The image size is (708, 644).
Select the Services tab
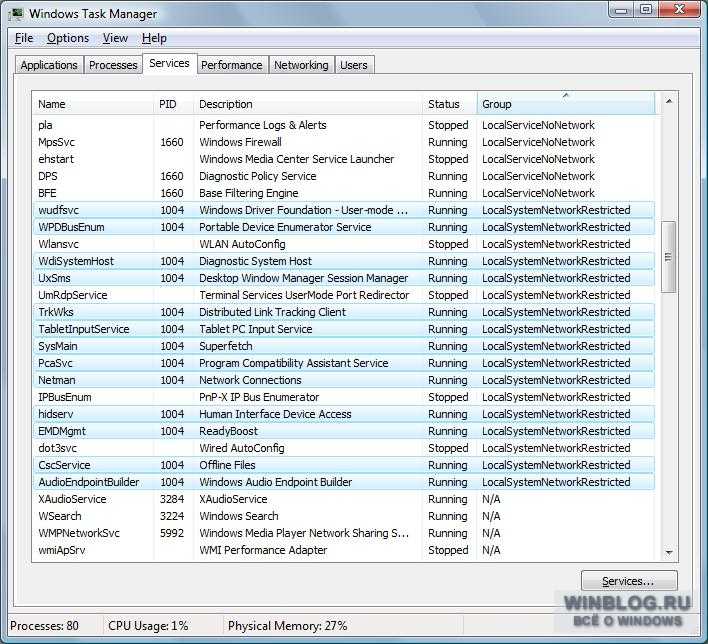coord(169,63)
